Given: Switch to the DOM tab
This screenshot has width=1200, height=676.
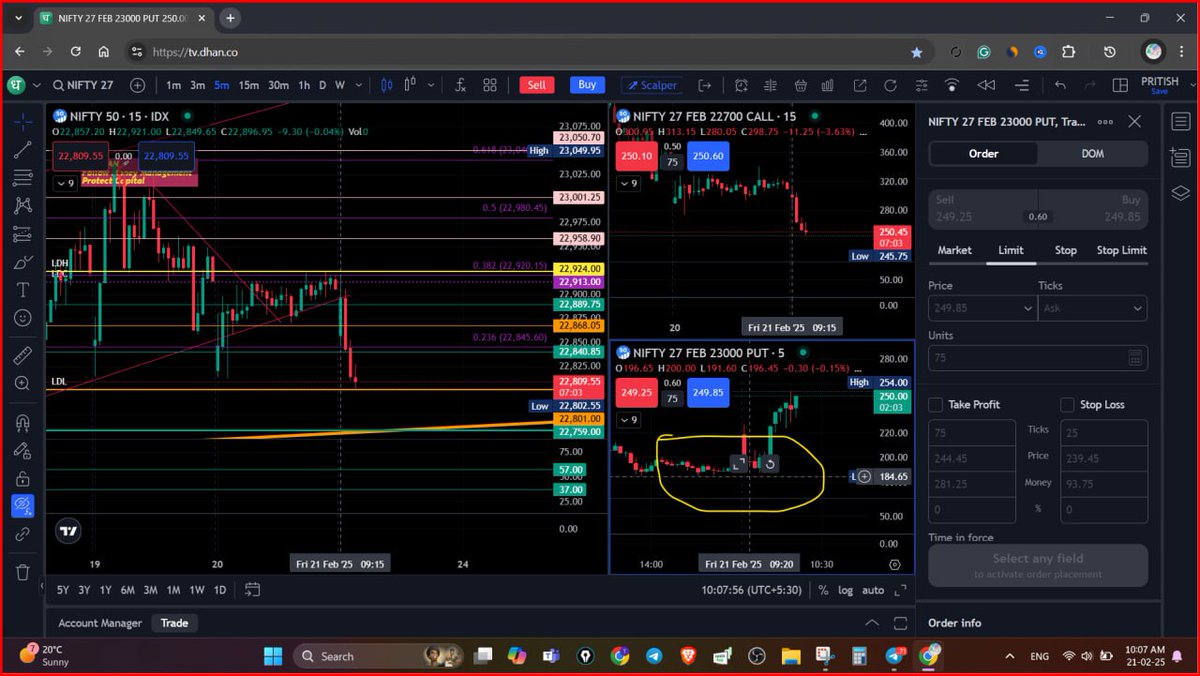Looking at the screenshot, I should click(x=1093, y=153).
